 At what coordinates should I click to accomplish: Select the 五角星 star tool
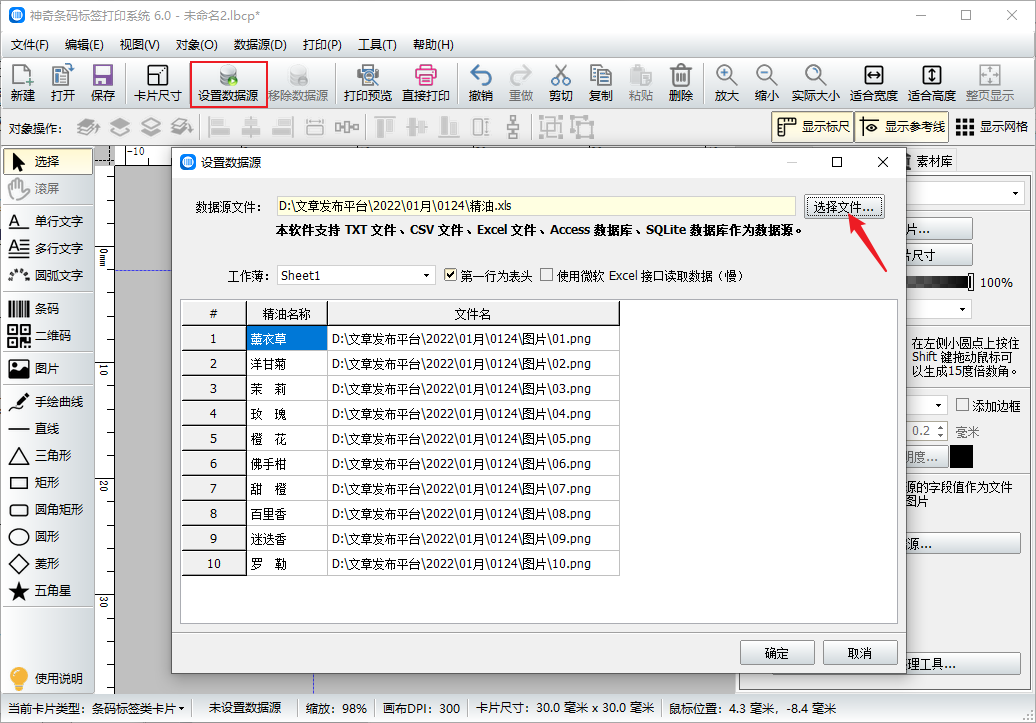click(x=46, y=591)
